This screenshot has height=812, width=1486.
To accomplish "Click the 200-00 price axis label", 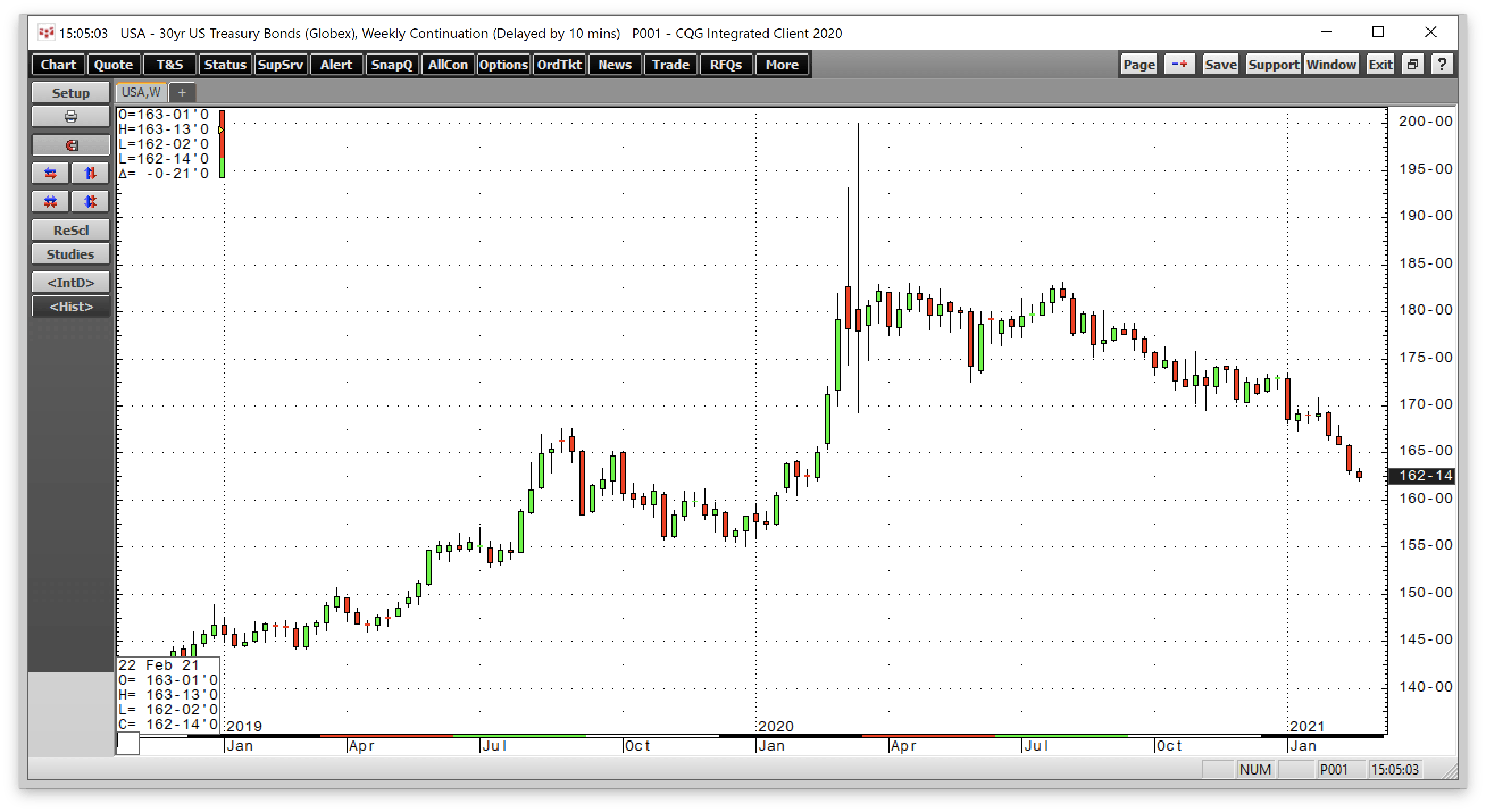I will pyautogui.click(x=1425, y=121).
